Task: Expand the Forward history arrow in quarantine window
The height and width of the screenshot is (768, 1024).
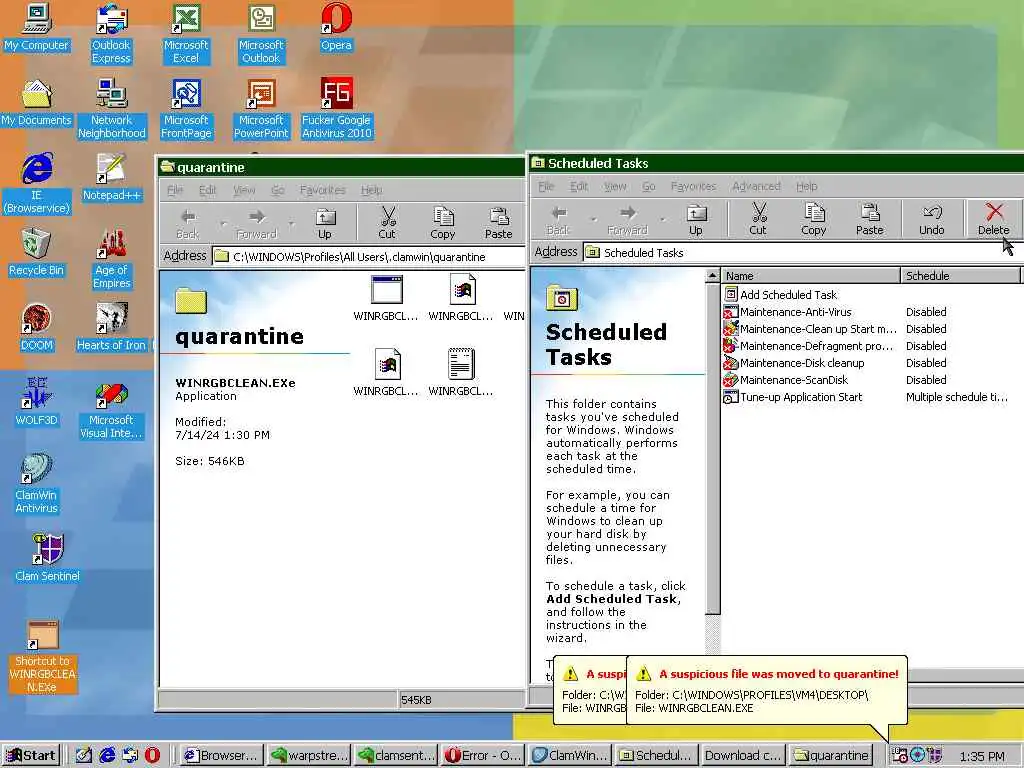Action: (x=291, y=223)
